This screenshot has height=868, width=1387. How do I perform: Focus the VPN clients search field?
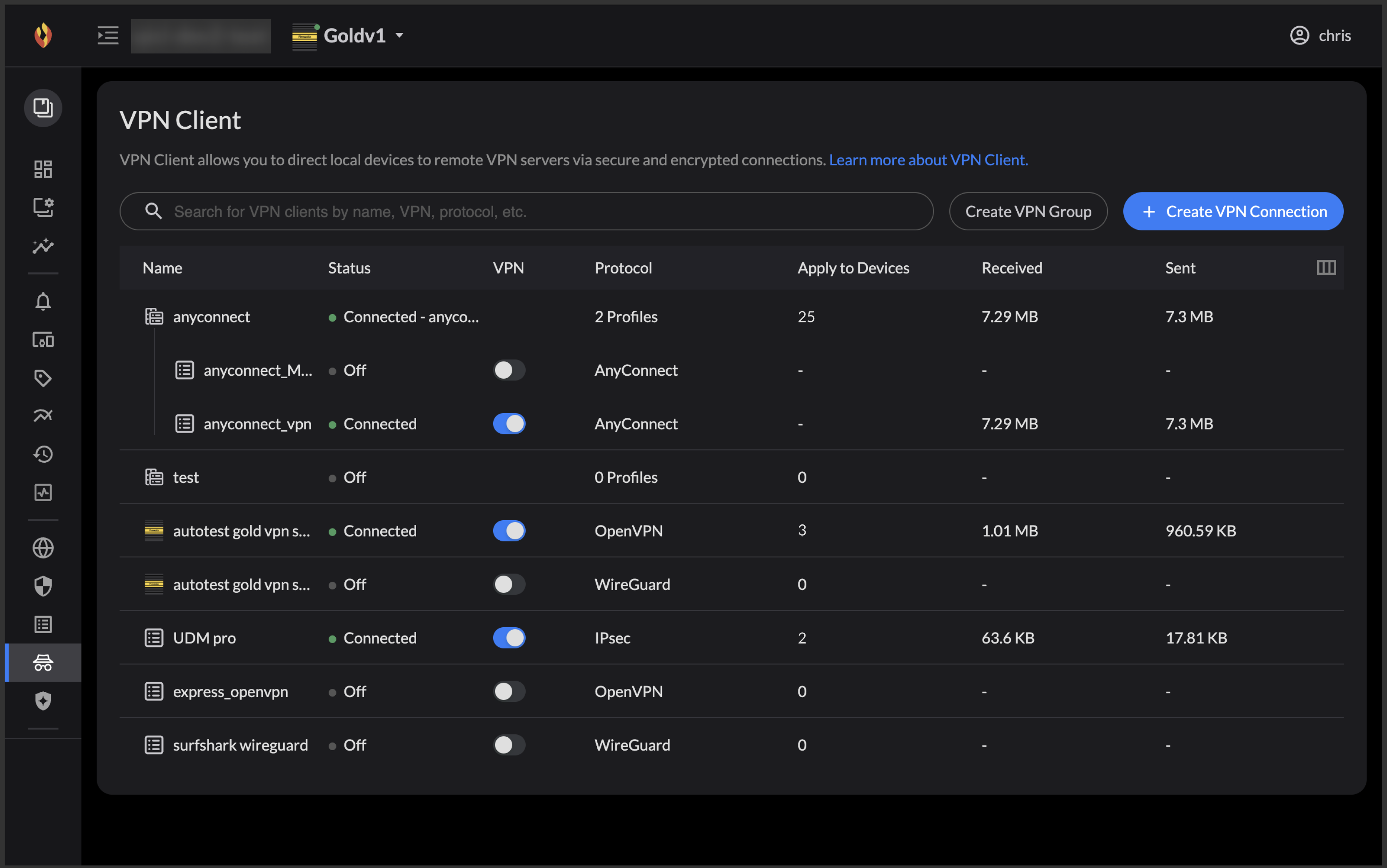(526, 211)
